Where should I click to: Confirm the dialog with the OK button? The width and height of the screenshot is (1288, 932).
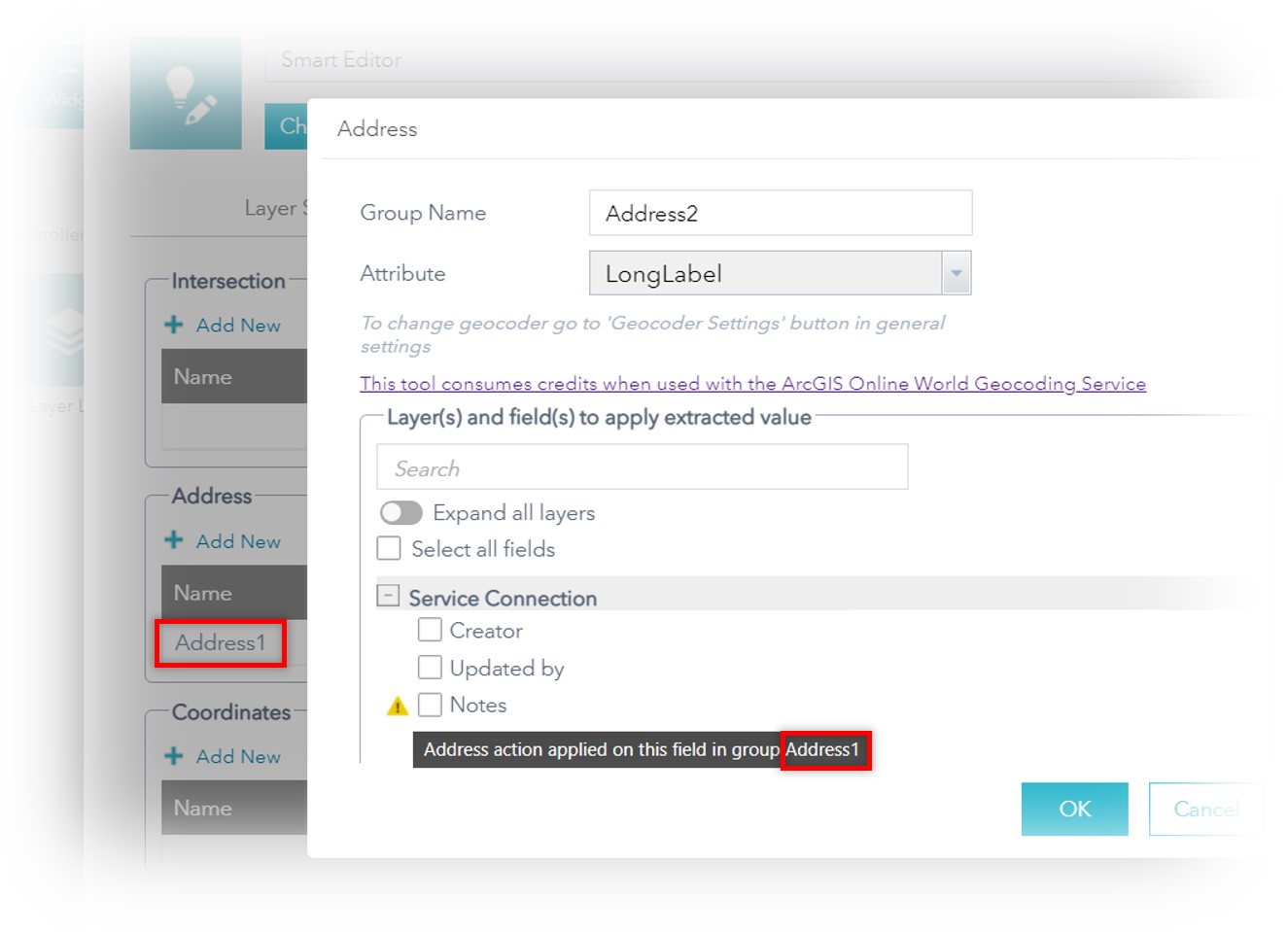tap(1073, 809)
